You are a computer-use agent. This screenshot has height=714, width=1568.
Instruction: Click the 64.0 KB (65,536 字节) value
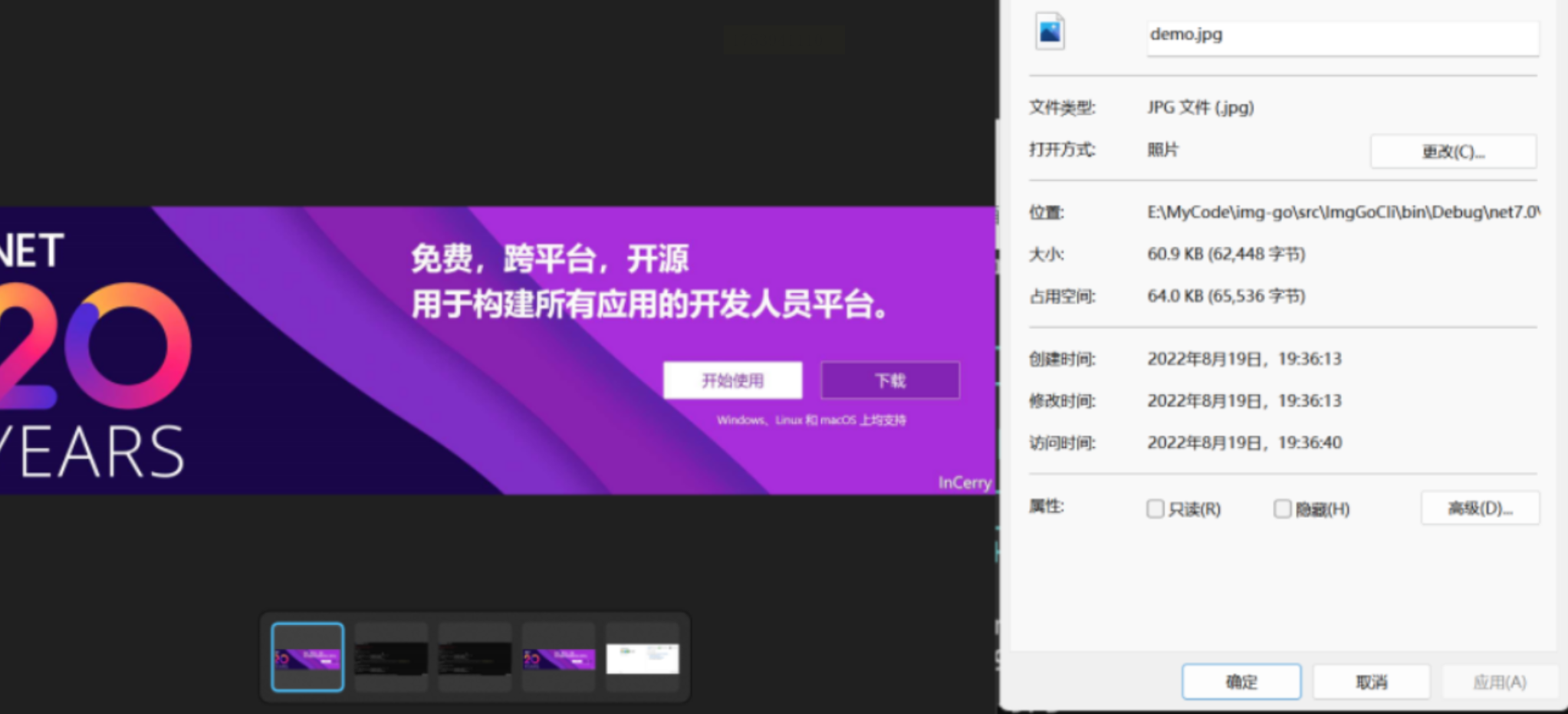pos(1226,296)
